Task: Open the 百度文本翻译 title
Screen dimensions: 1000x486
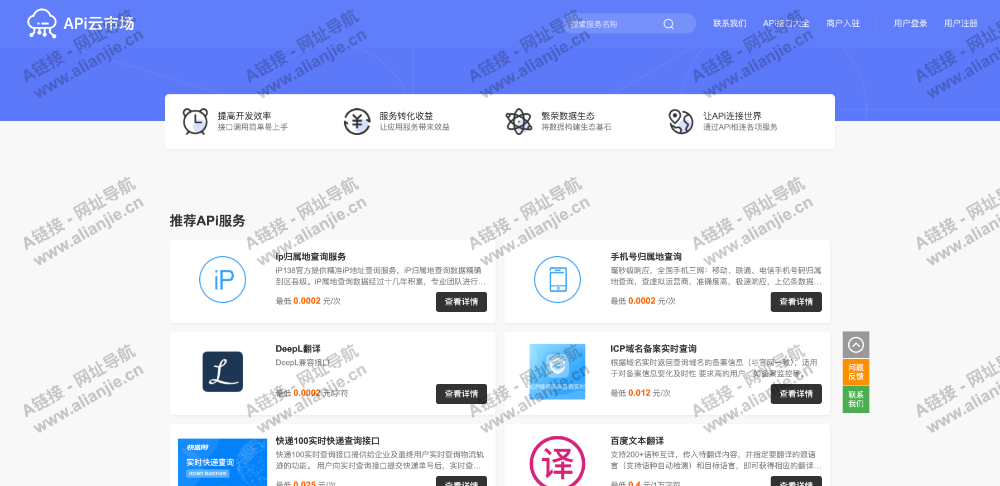Action: (x=637, y=441)
